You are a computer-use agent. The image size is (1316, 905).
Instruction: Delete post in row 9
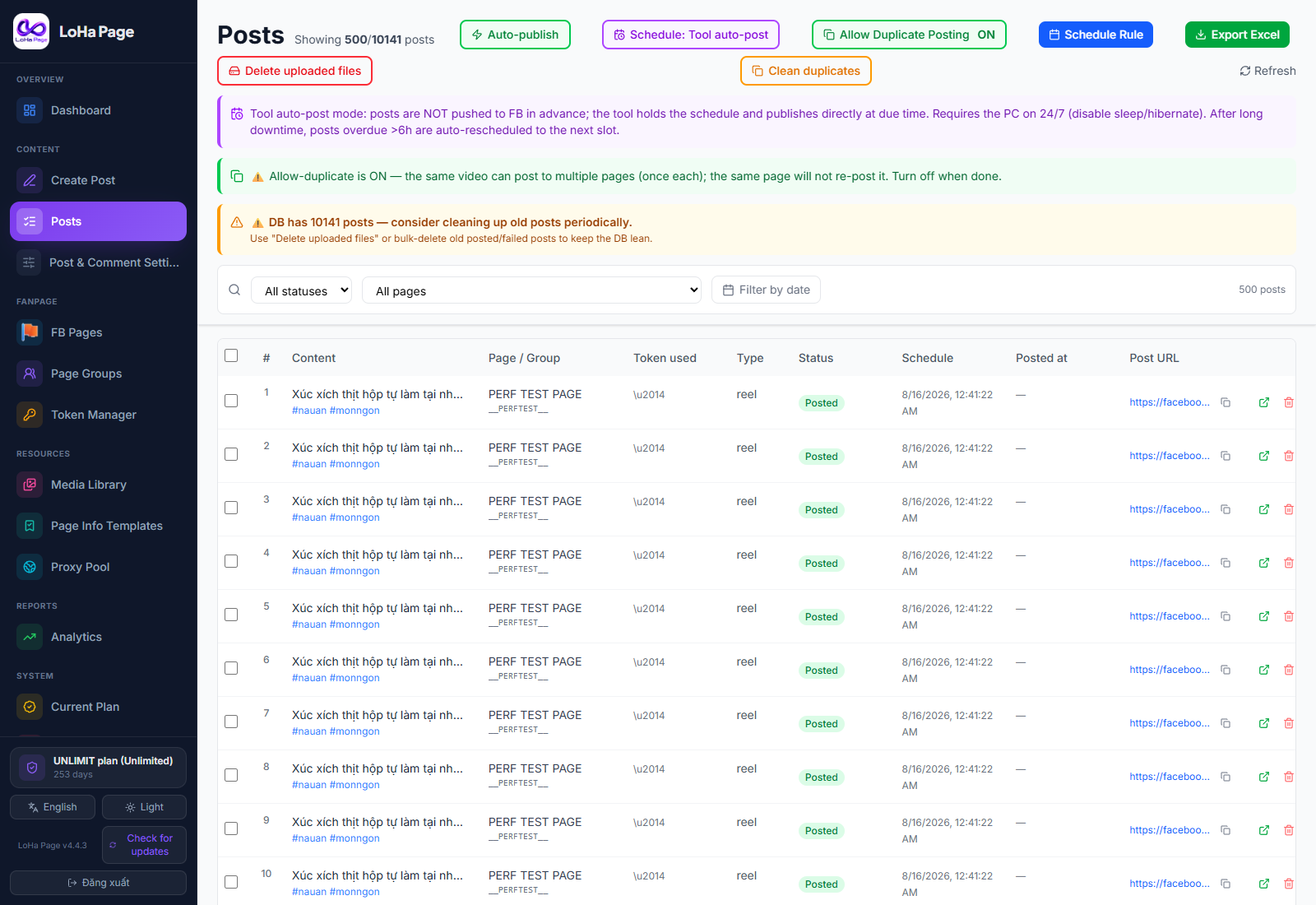(1289, 830)
